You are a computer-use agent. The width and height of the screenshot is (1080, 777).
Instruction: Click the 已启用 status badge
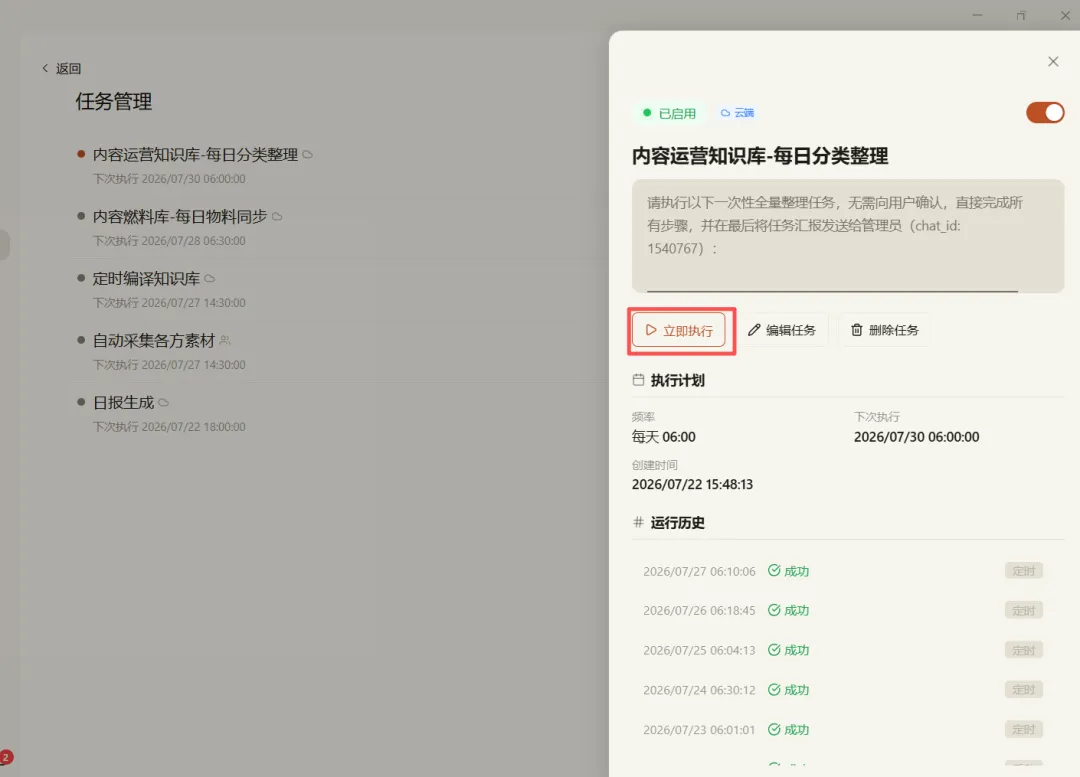pos(669,113)
